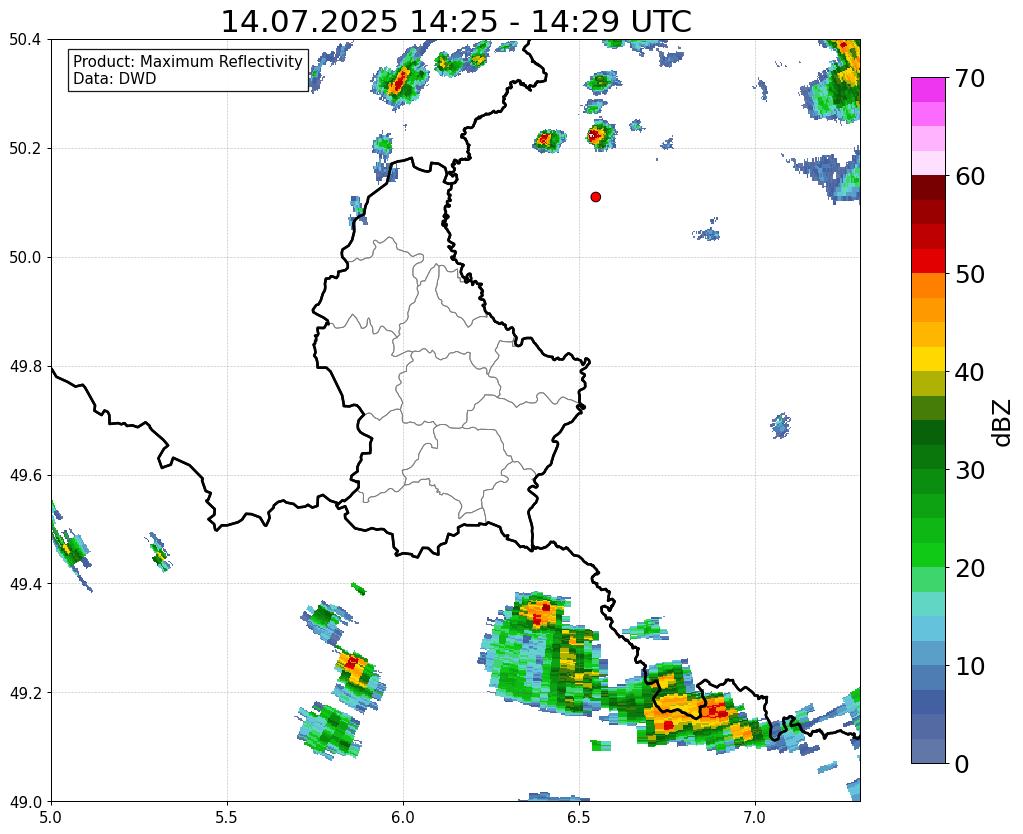The height and width of the screenshot is (834, 1023).
Task: Click the longitude axis label '6.0'
Action: [x=403, y=818]
